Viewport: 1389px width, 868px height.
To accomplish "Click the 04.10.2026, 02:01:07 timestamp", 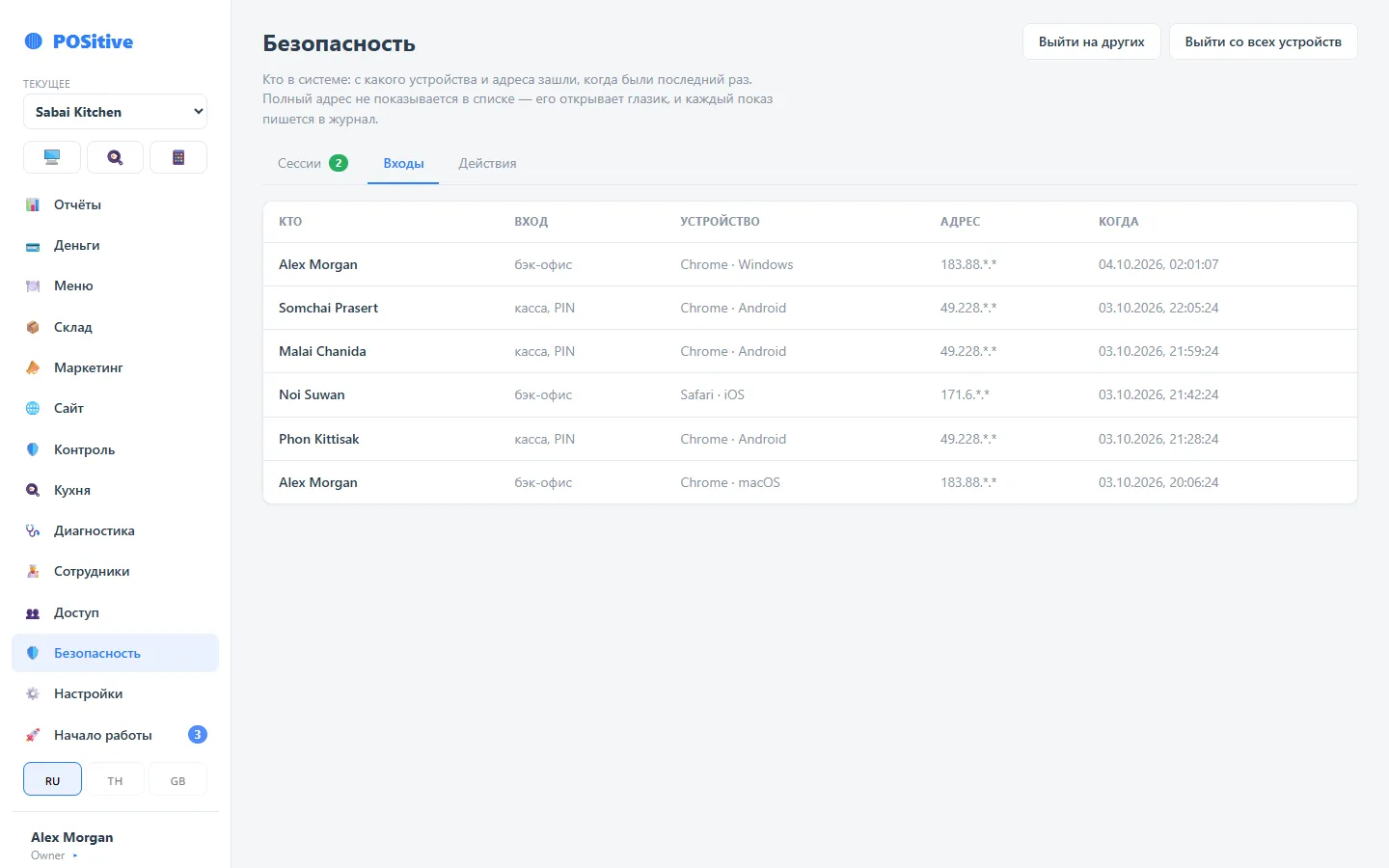I will tap(1158, 264).
